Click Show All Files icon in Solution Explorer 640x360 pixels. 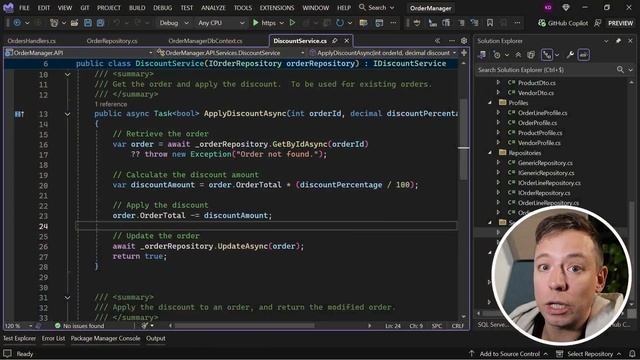[x=531, y=55]
